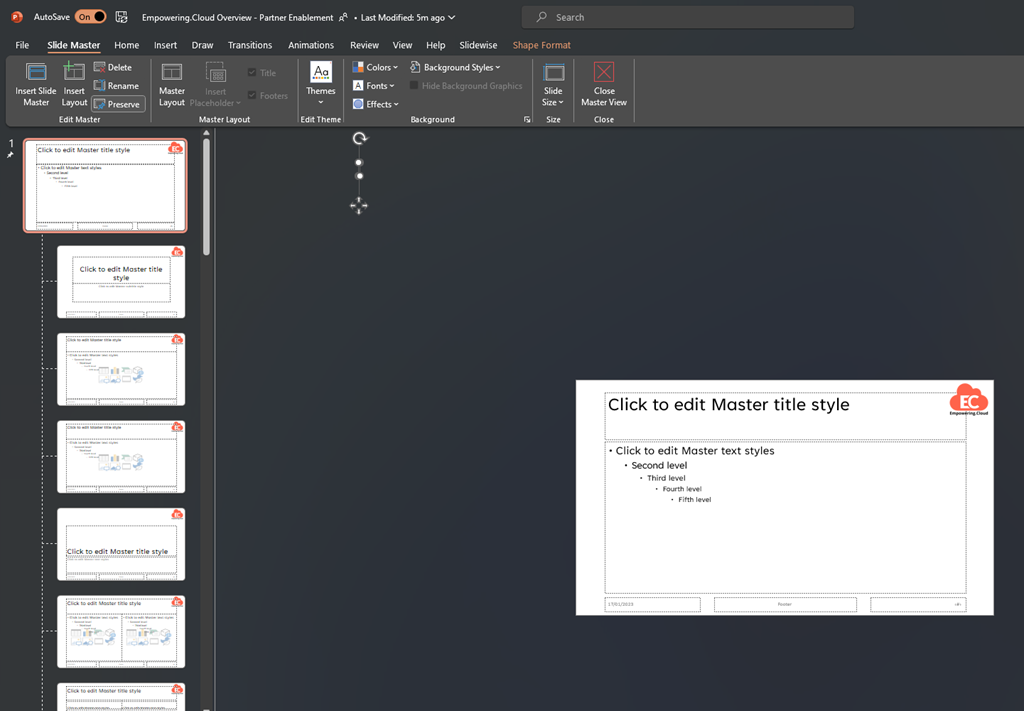Select the second layout thumbnail with centered title
Screen dimensions: 1024x711
(121, 281)
